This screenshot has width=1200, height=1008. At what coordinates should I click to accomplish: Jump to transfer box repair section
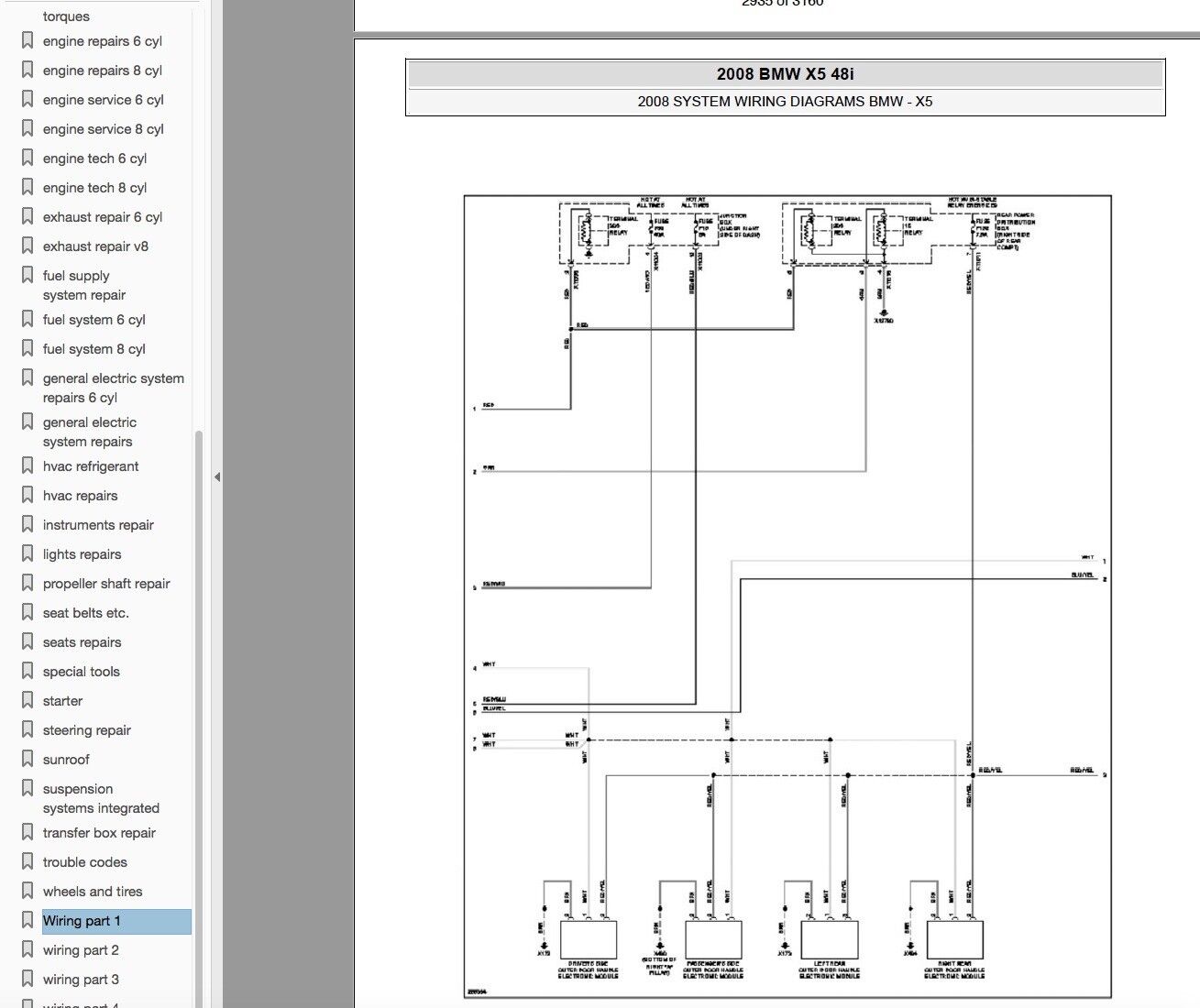(99, 833)
